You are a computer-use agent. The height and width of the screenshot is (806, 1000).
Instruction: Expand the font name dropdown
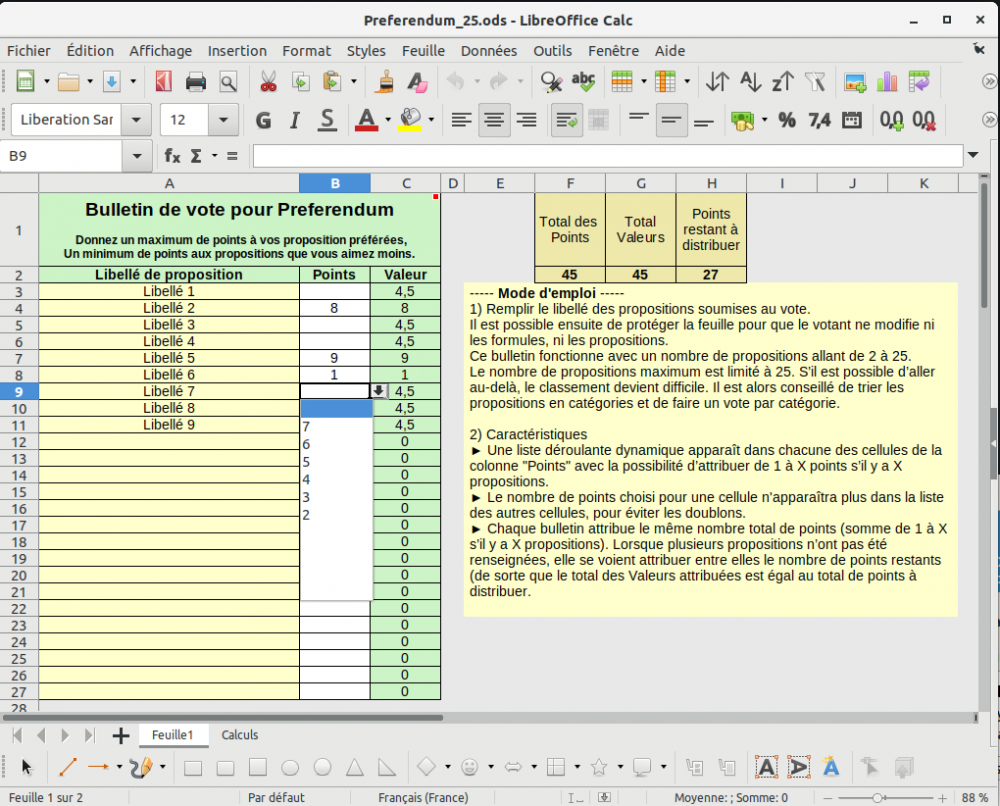point(136,120)
